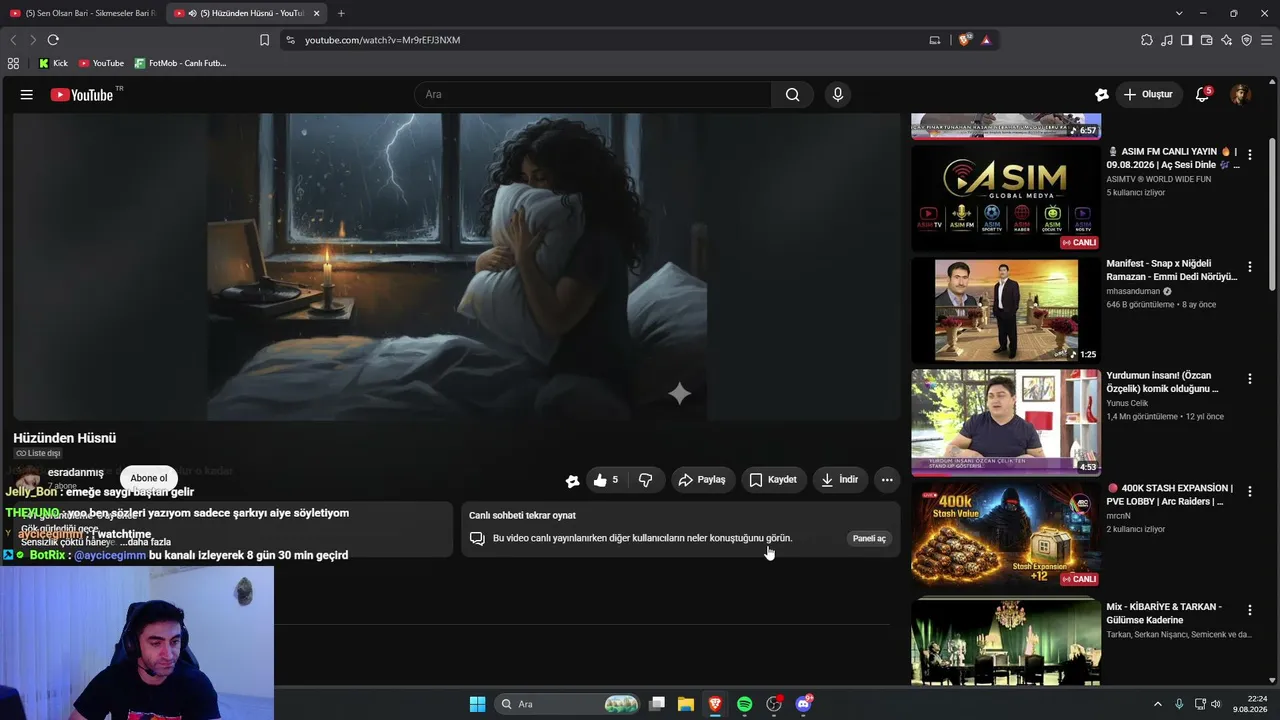Click the Kaydet save button
1280x720 pixels.
(773, 480)
